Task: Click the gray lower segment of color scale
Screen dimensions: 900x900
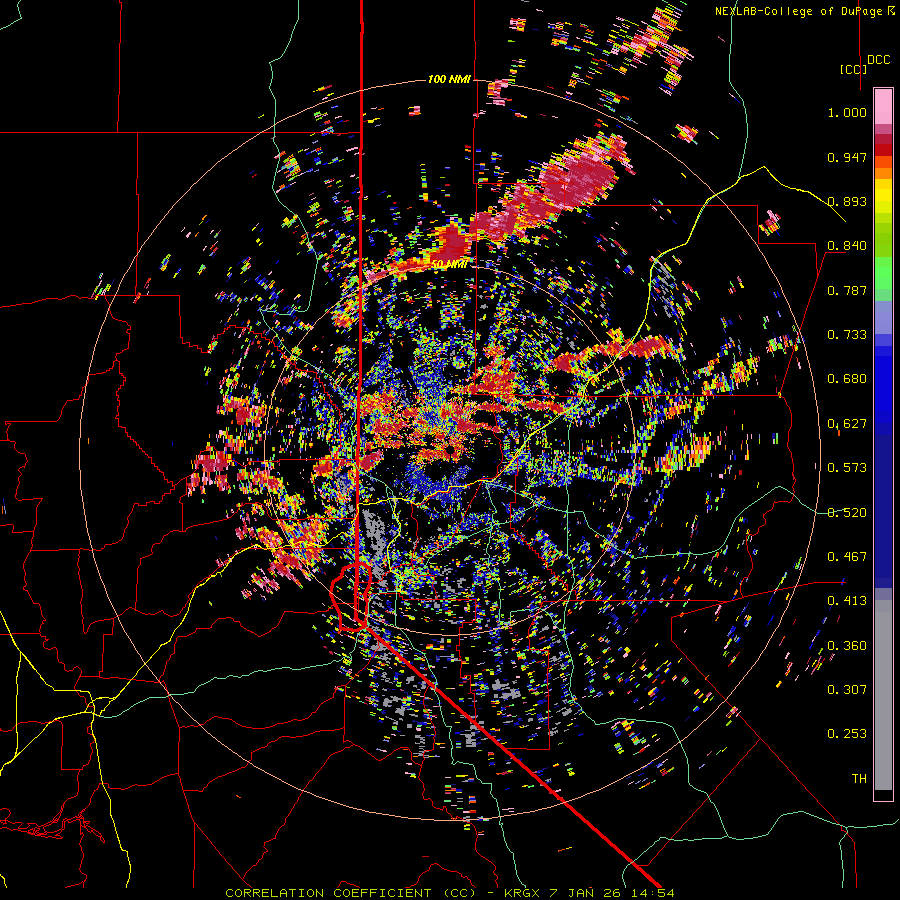Action: point(883,695)
